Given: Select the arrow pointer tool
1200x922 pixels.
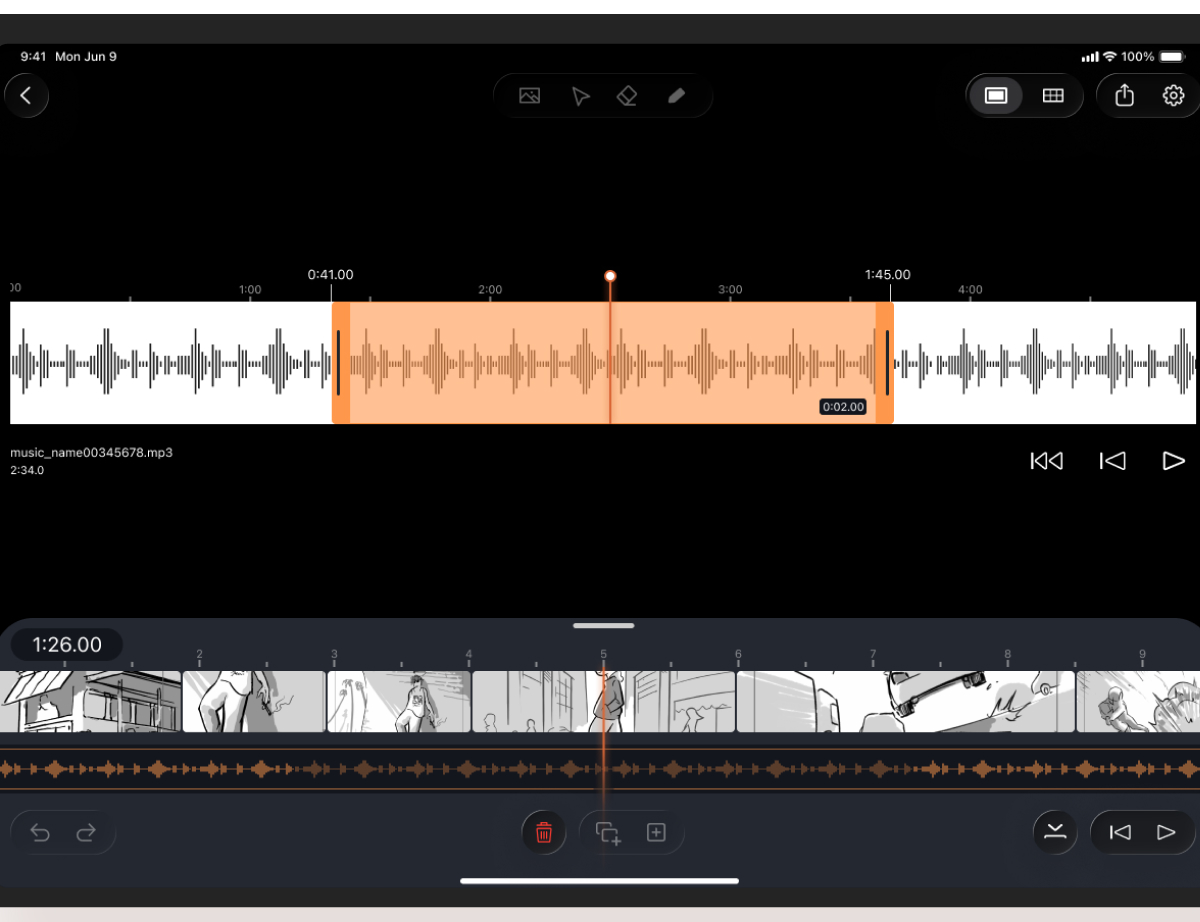Looking at the screenshot, I should [x=580, y=96].
